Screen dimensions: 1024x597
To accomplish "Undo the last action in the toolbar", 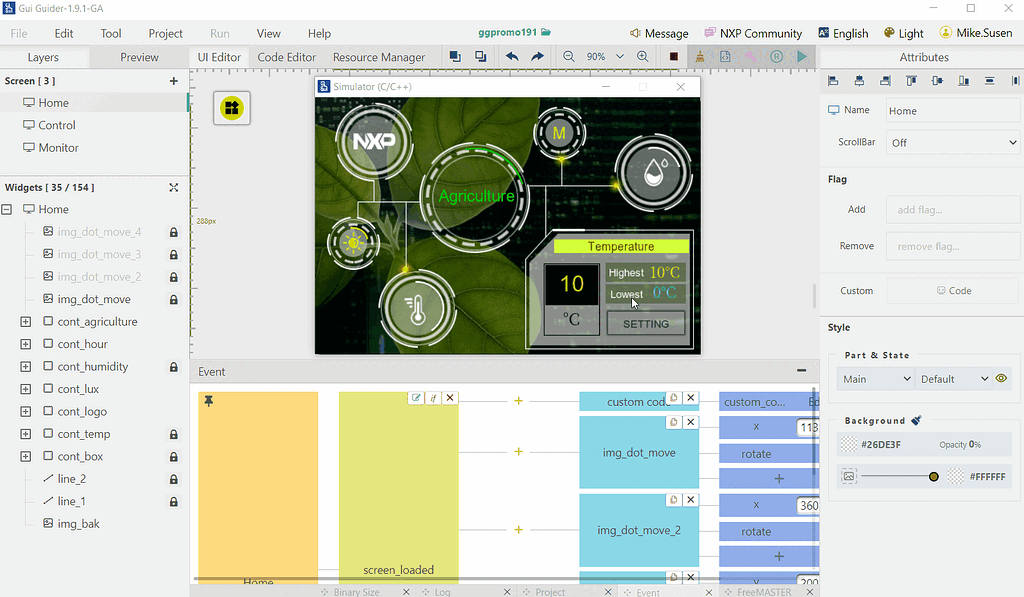I will [511, 57].
